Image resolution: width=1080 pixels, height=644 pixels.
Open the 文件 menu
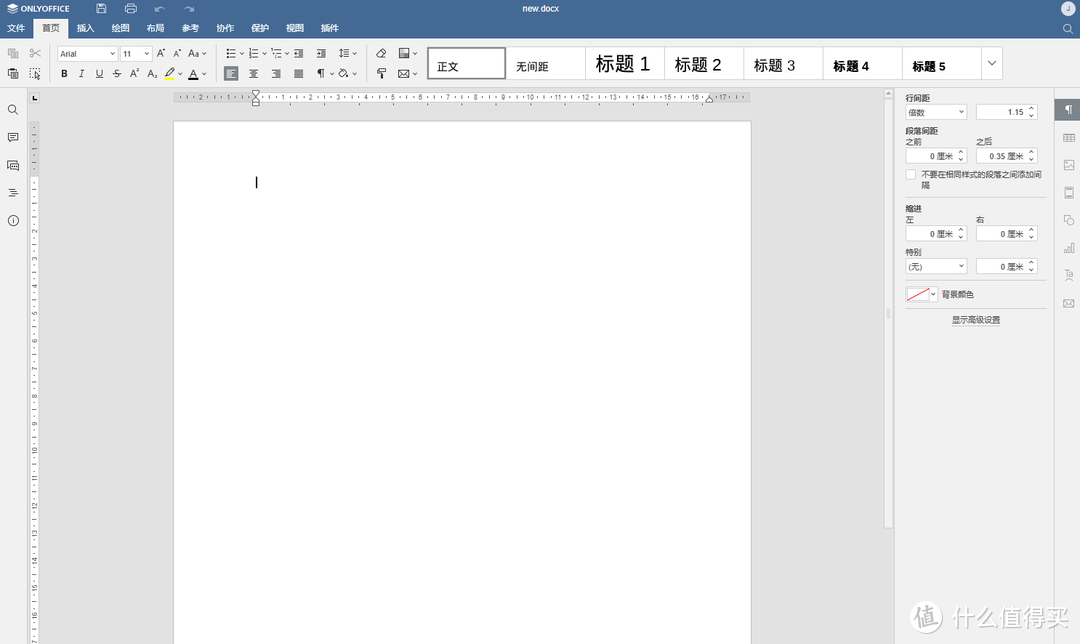point(16,28)
